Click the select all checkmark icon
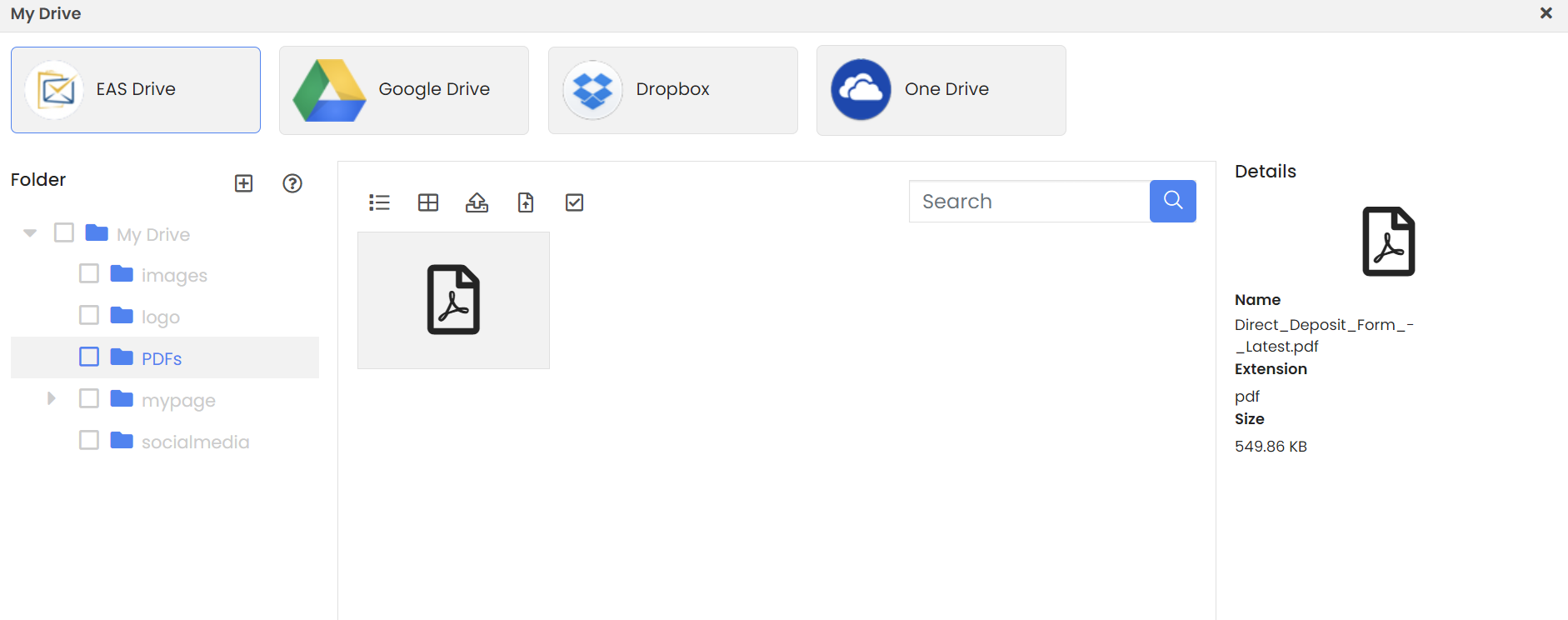Viewport: 1568px width, 620px height. [x=574, y=202]
